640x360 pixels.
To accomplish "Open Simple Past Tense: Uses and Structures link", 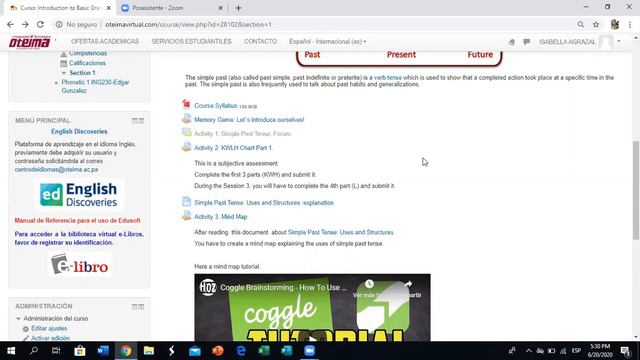I will point(341,232).
